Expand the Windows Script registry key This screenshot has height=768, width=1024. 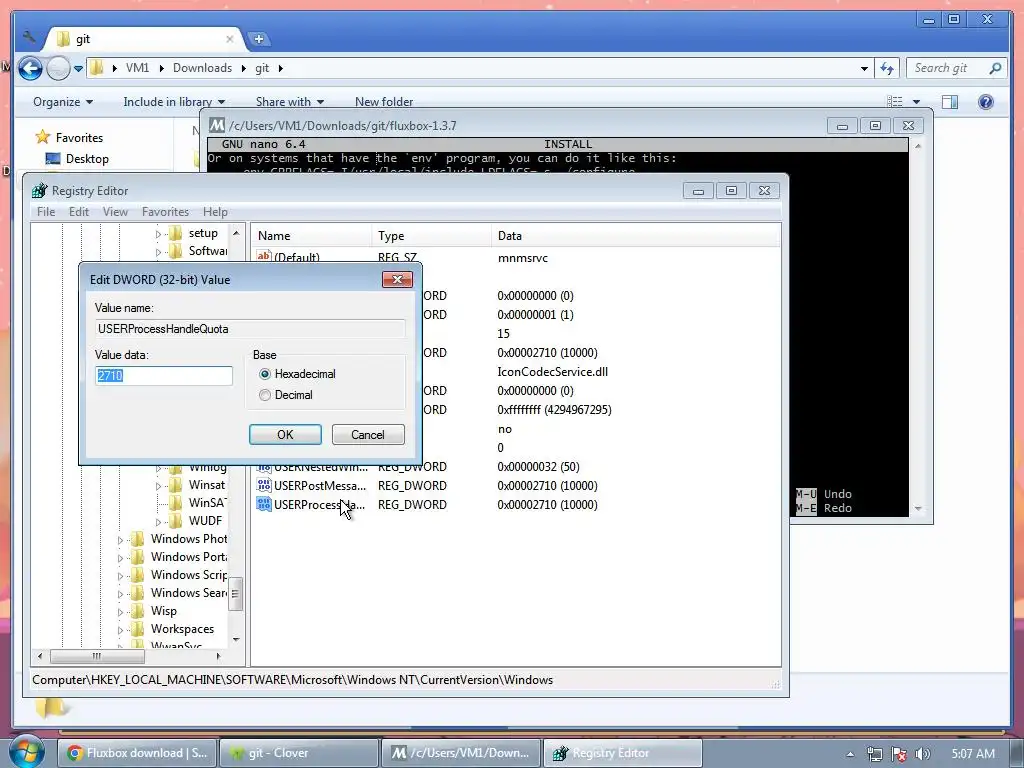tap(120, 576)
